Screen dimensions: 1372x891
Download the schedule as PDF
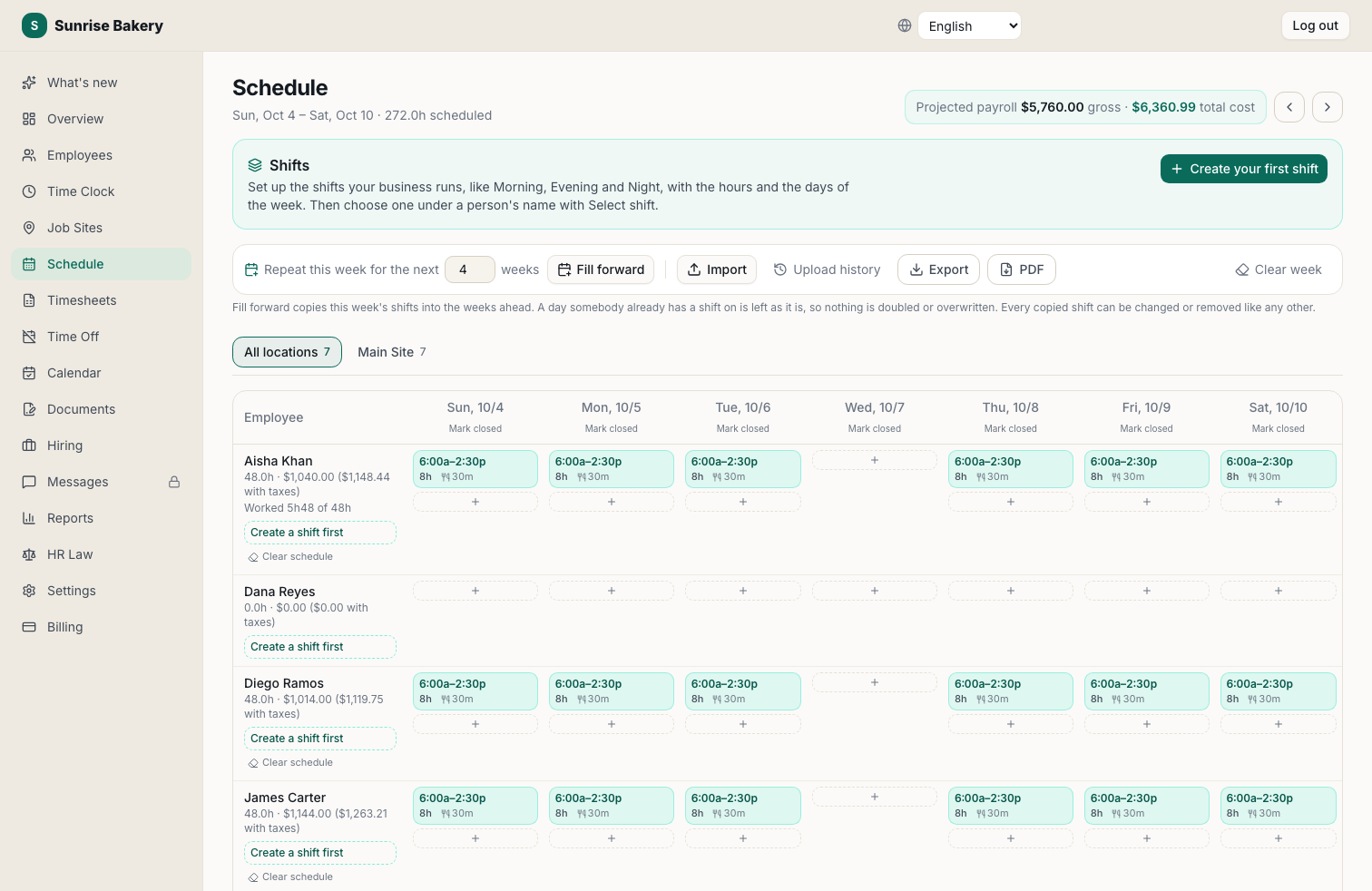1022,269
